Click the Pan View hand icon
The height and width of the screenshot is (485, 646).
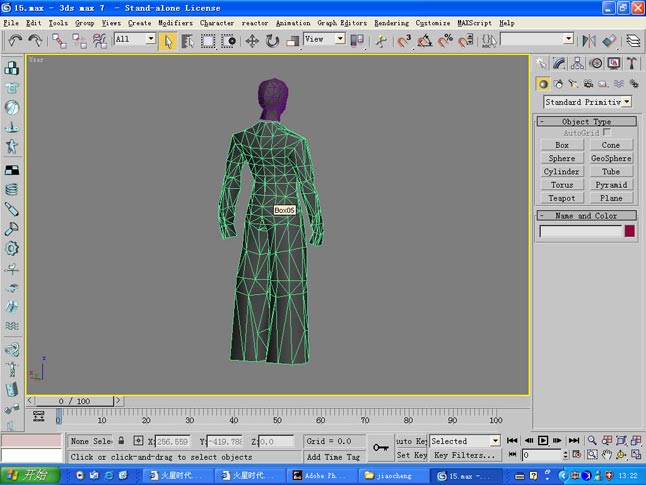click(x=606, y=455)
